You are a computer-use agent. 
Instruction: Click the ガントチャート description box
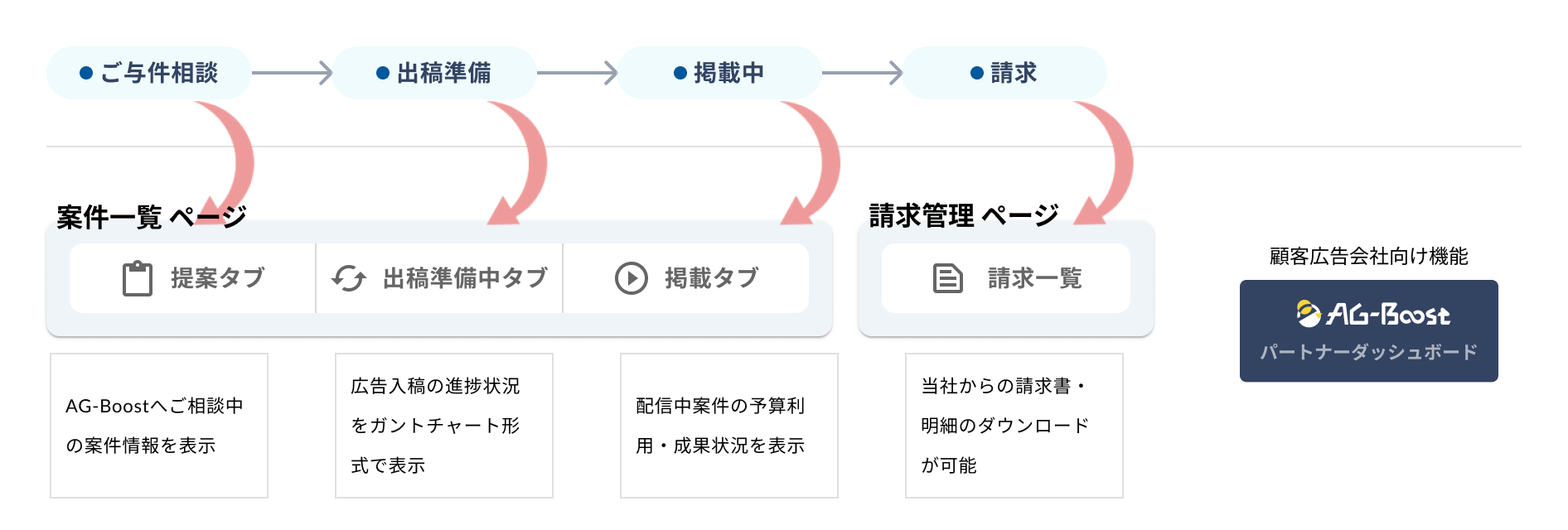pyautogui.click(x=443, y=426)
